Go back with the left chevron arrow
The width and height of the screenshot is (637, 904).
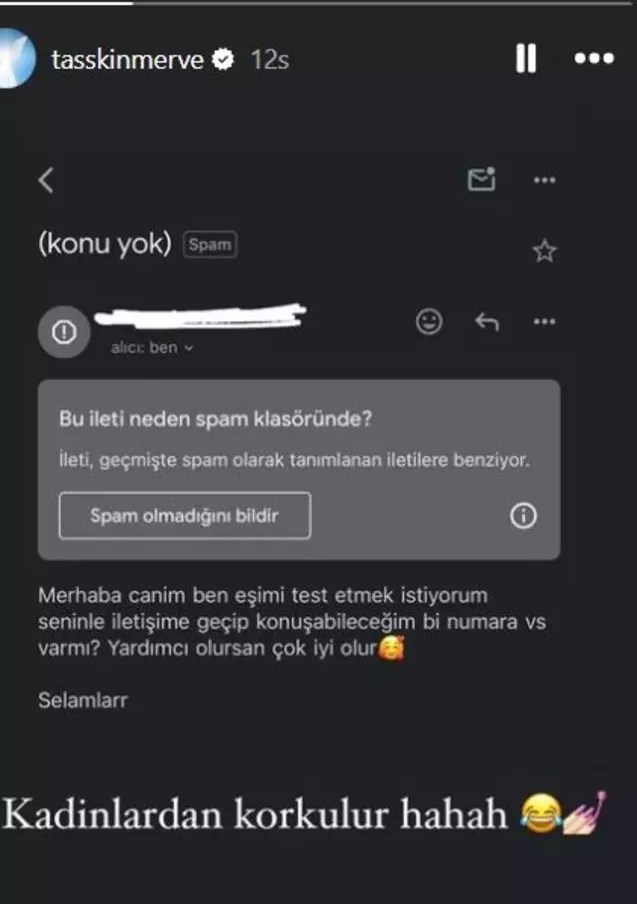pyautogui.click(x=46, y=180)
